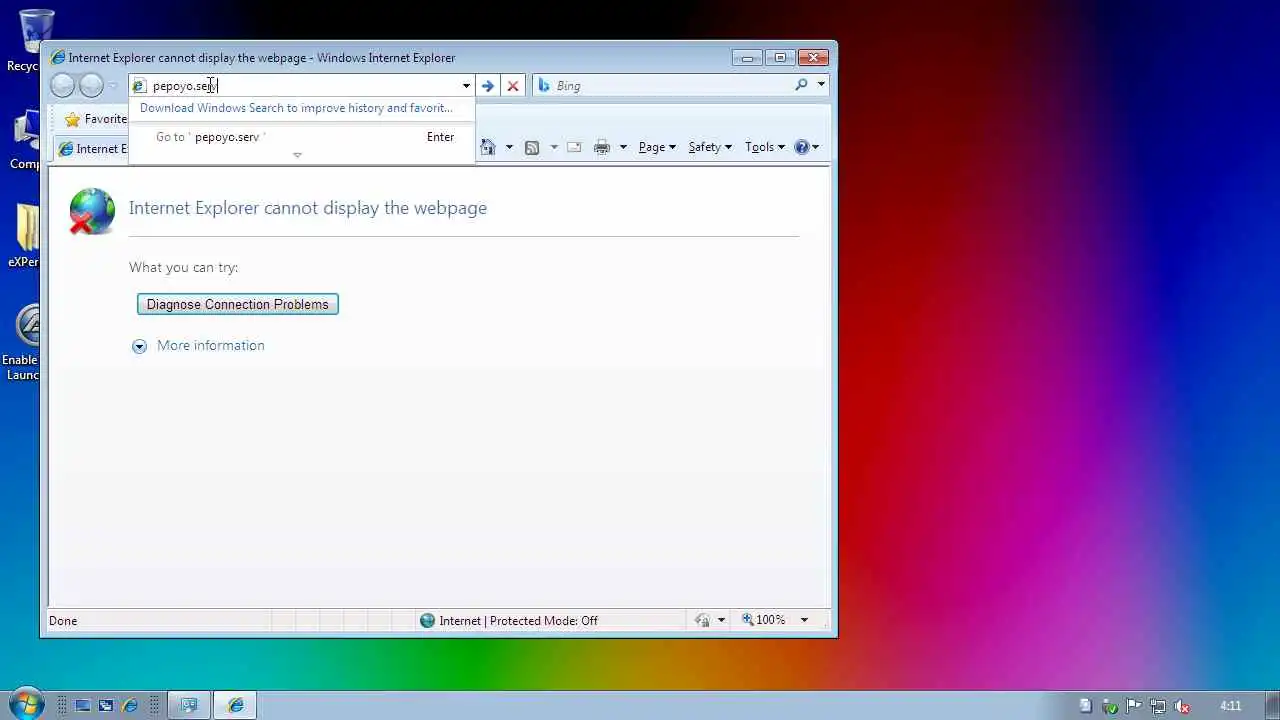Click Diagnose Connection Problems button
Screen dimensions: 1280x720
[x=238, y=304]
